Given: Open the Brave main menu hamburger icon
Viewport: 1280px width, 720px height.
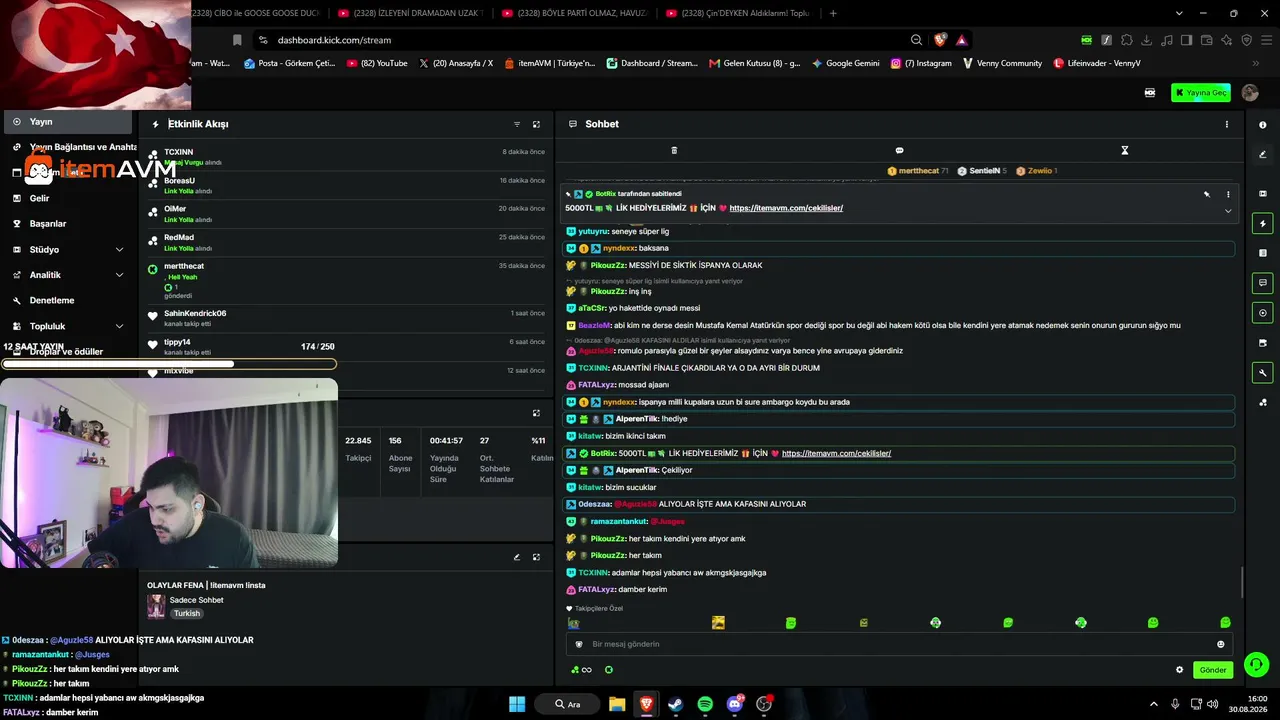Looking at the screenshot, I should [x=1266, y=40].
